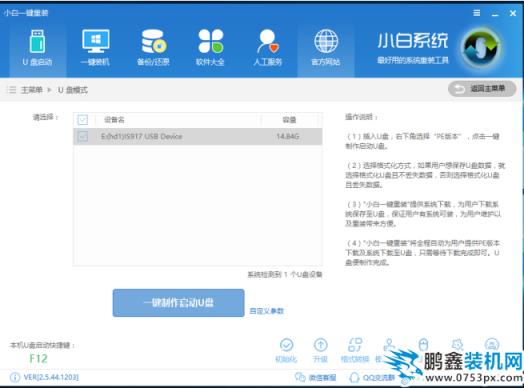Click the 初始化 checkmark icon
524x388 pixels.
[286, 345]
